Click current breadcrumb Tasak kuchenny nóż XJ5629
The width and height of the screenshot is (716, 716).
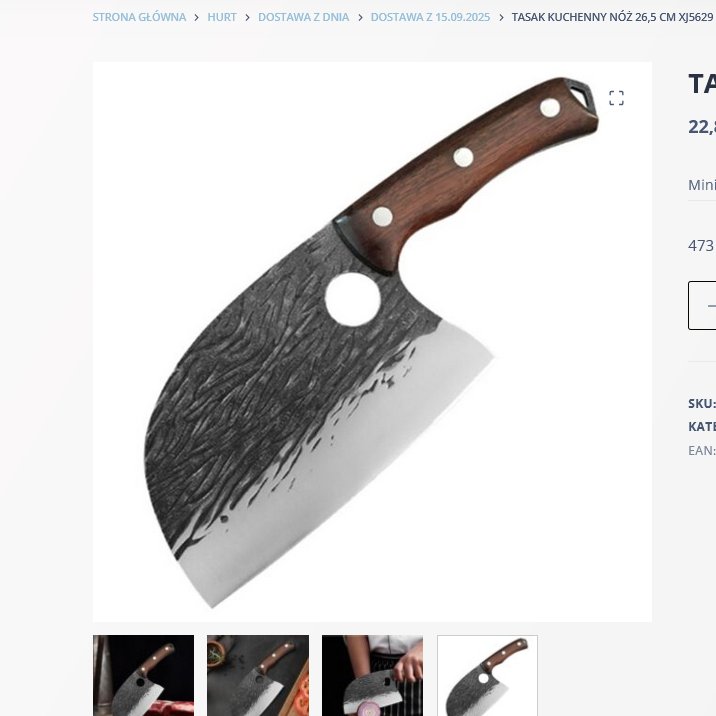(612, 17)
